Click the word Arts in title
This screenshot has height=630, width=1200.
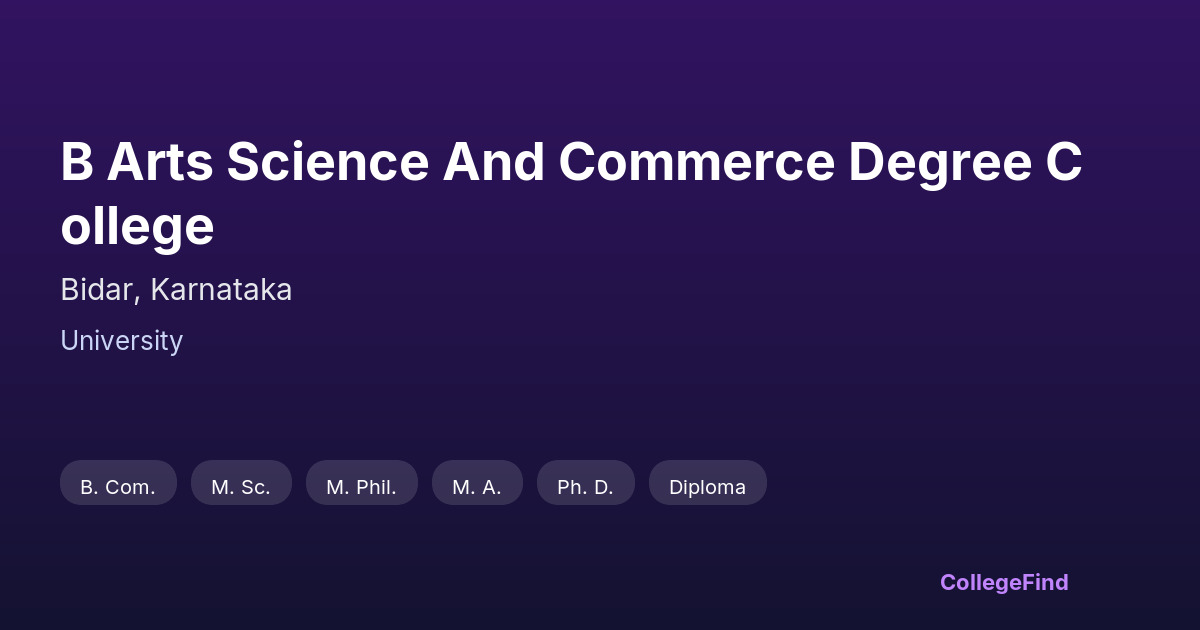pyautogui.click(x=160, y=162)
